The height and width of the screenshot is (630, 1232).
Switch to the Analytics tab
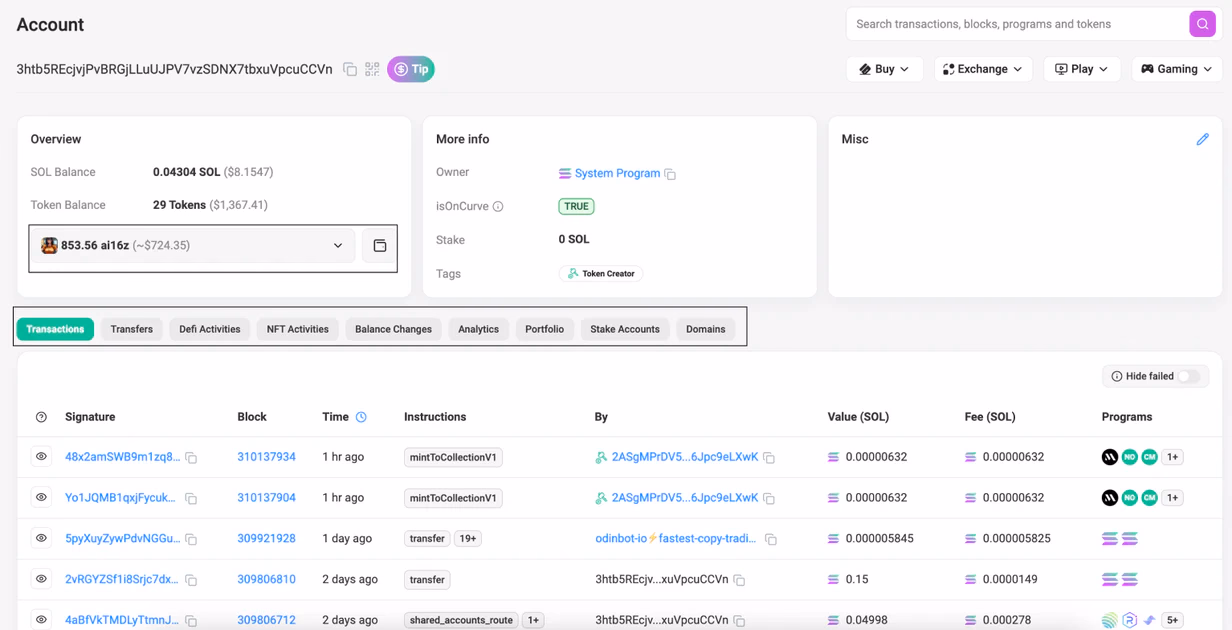(478, 329)
